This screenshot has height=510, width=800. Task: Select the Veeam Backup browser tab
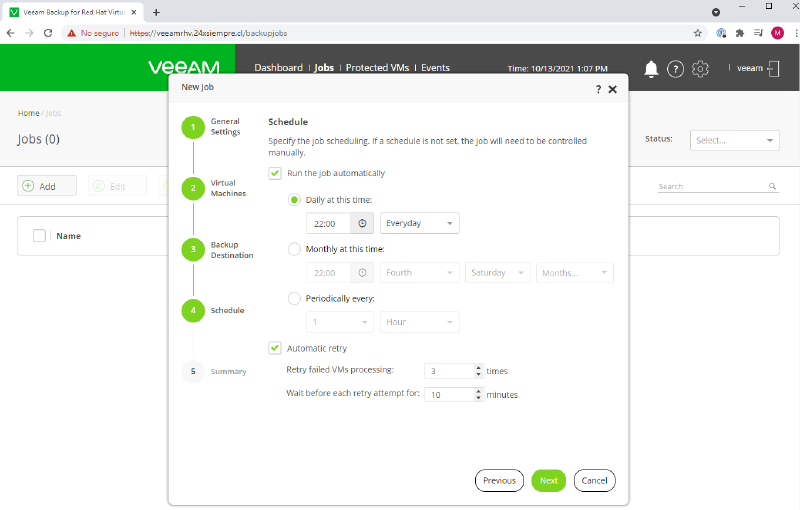click(74, 12)
